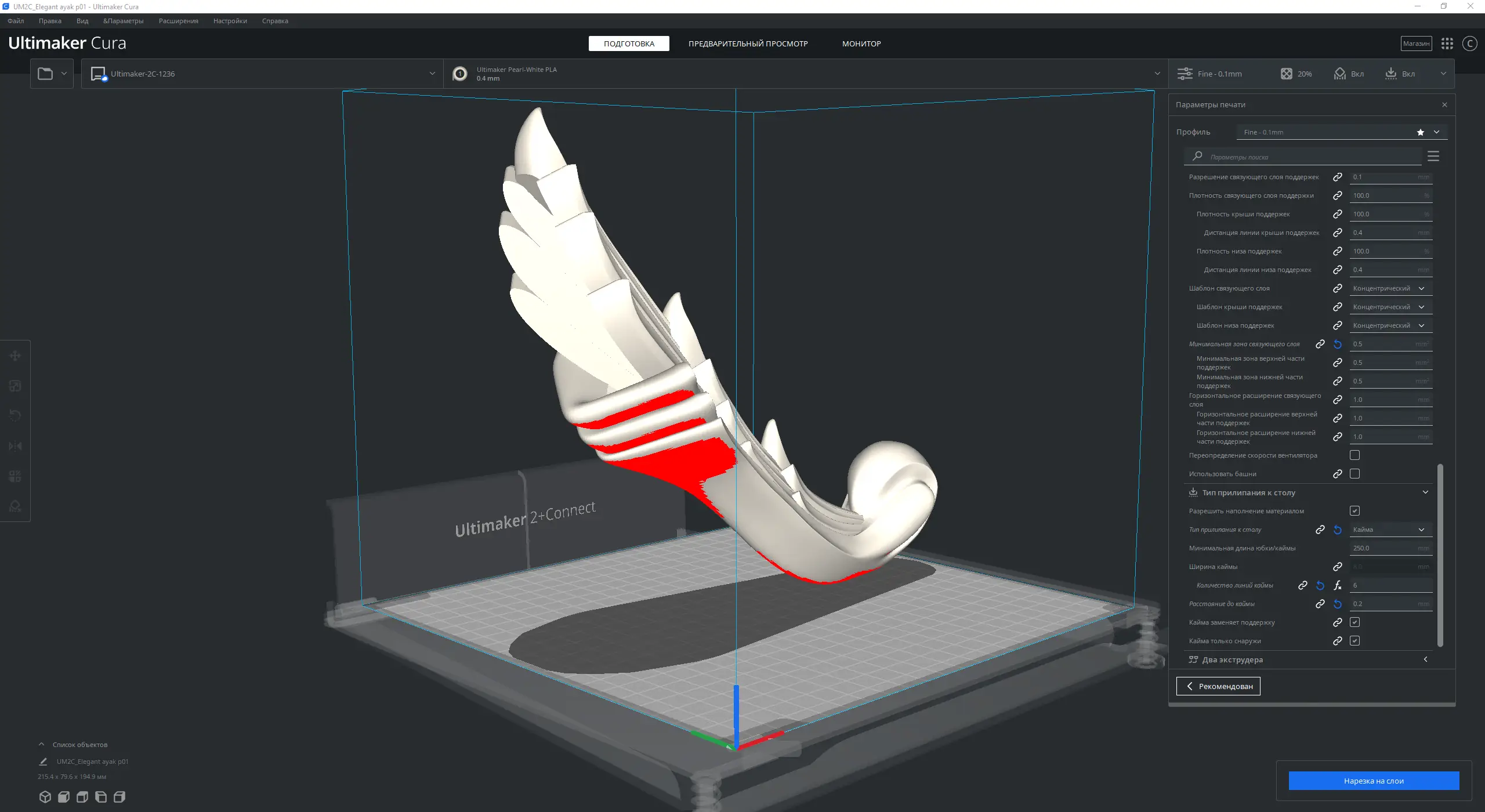The image size is (1485, 812).
Task: Select the Mirror tool in left toolbar
Action: click(x=15, y=446)
